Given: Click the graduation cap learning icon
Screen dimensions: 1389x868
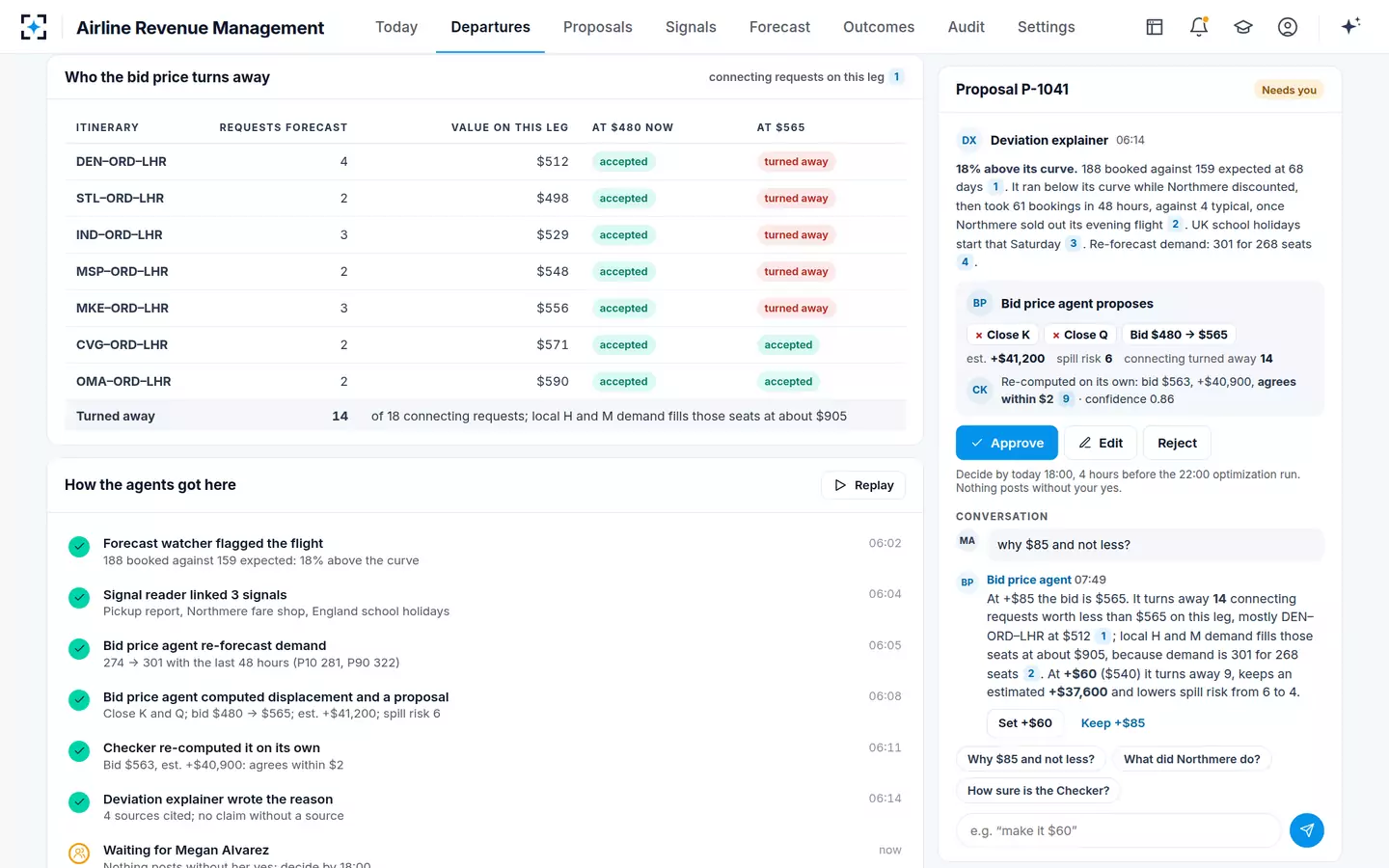Looking at the screenshot, I should [1243, 27].
